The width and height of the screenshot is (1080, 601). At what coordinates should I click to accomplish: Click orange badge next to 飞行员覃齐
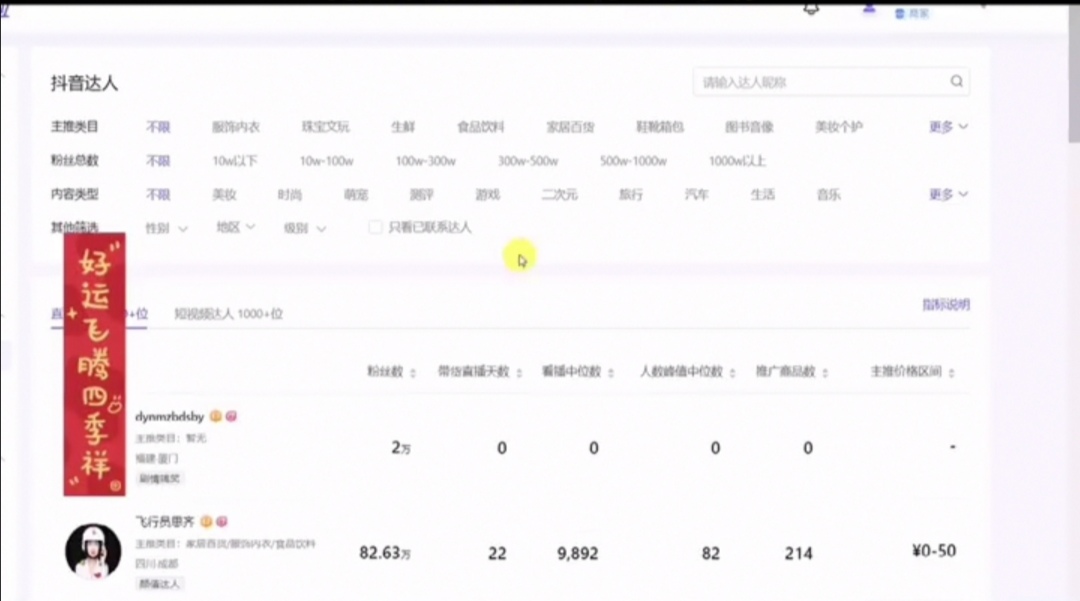[206, 522]
